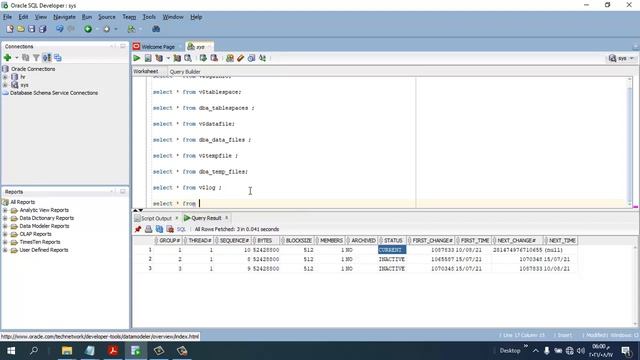The width and height of the screenshot is (640, 360).
Task: Add a new connection with green plus
Action: click(7, 58)
